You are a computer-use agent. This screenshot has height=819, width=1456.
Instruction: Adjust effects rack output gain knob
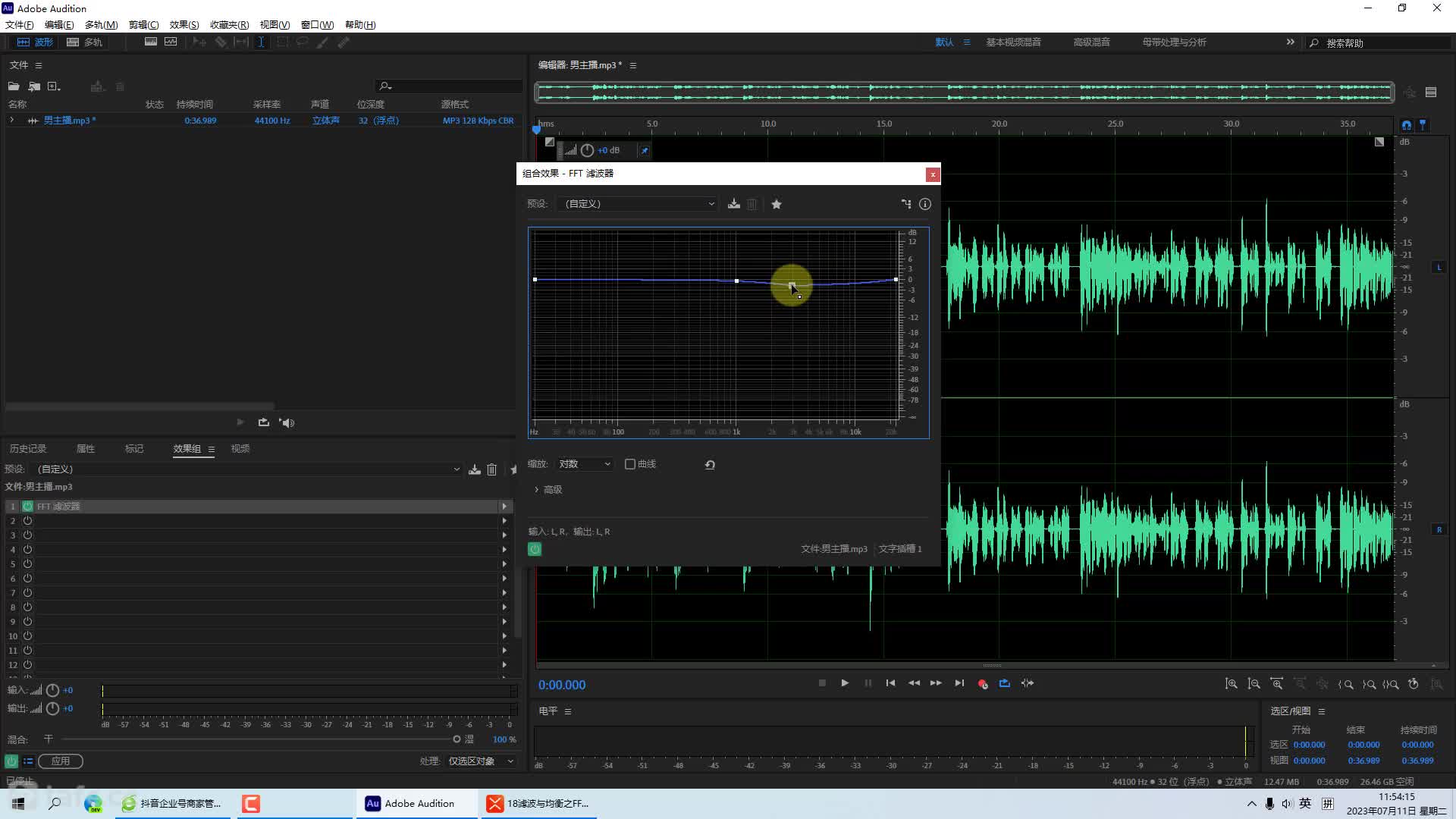[52, 709]
